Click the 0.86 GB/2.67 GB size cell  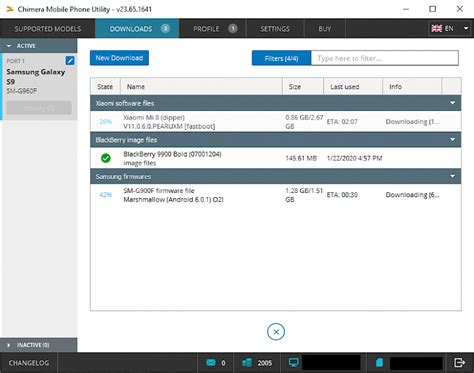coord(304,122)
